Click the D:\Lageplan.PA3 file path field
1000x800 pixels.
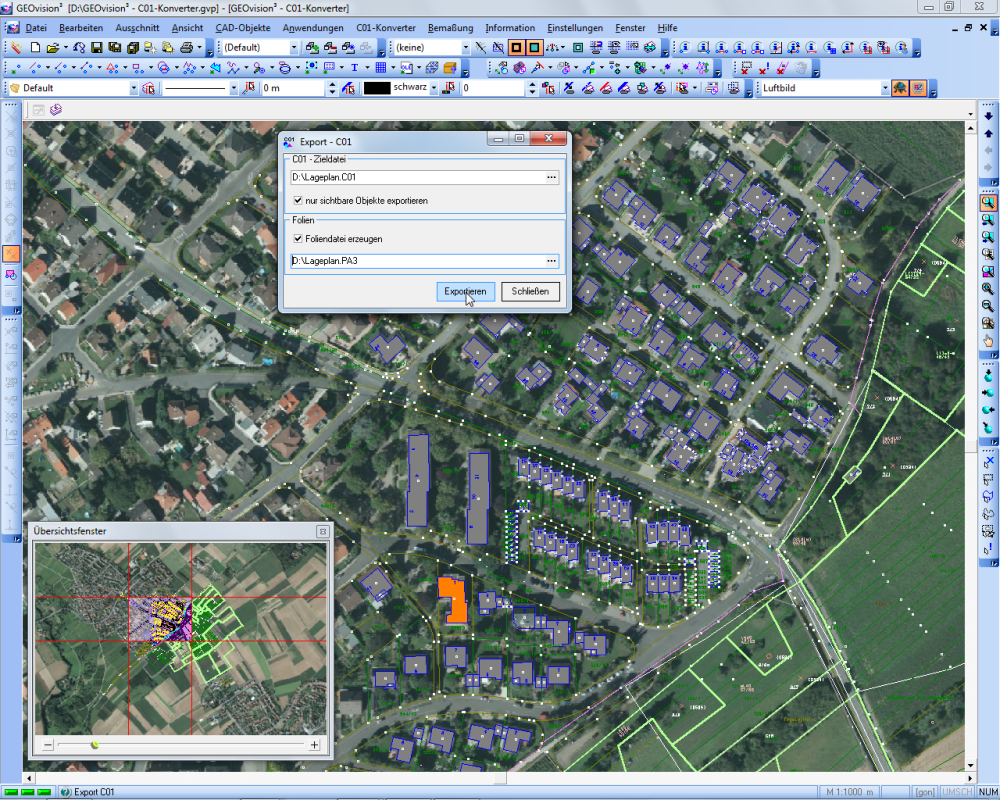(x=415, y=261)
